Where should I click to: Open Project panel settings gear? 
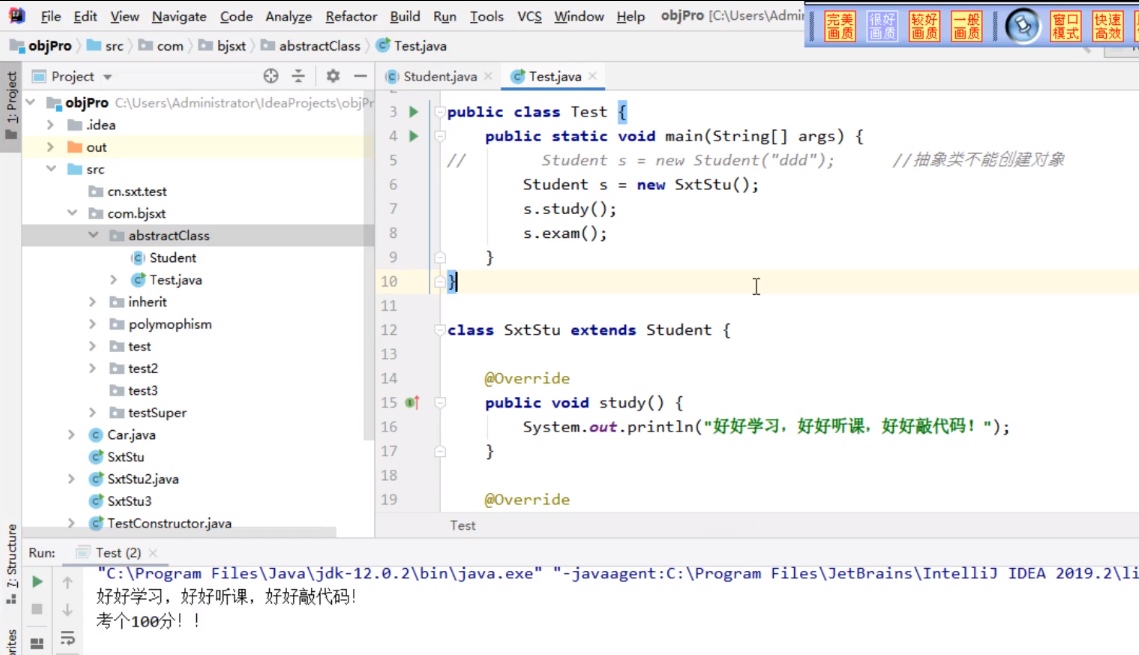point(333,76)
